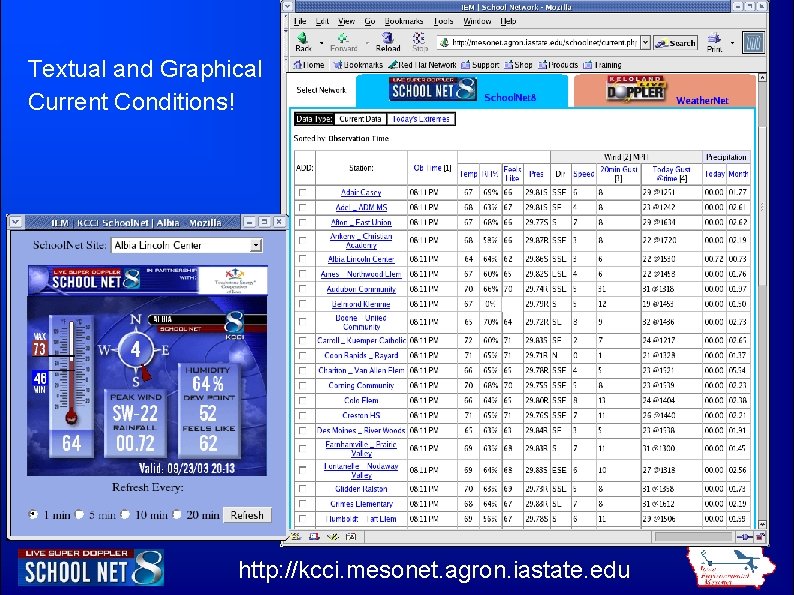Open the File menu
Screen dimensions: 794x595
click(x=300, y=21)
